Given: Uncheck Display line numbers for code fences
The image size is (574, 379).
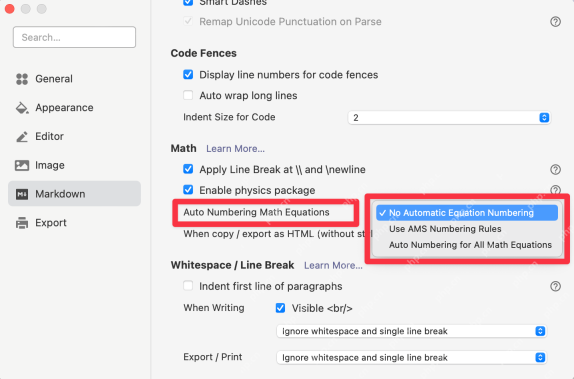Looking at the screenshot, I should click(188, 75).
